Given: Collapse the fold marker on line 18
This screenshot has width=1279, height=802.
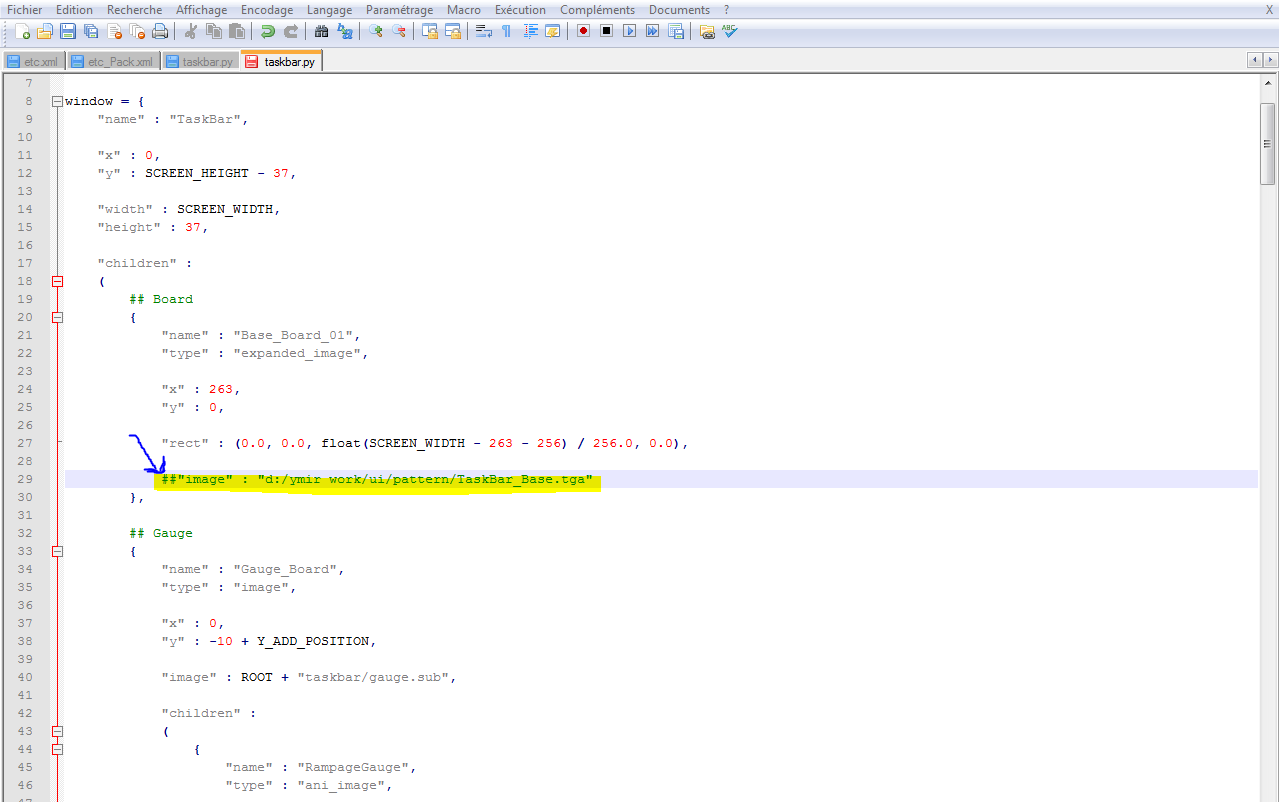Looking at the screenshot, I should click(x=57, y=281).
